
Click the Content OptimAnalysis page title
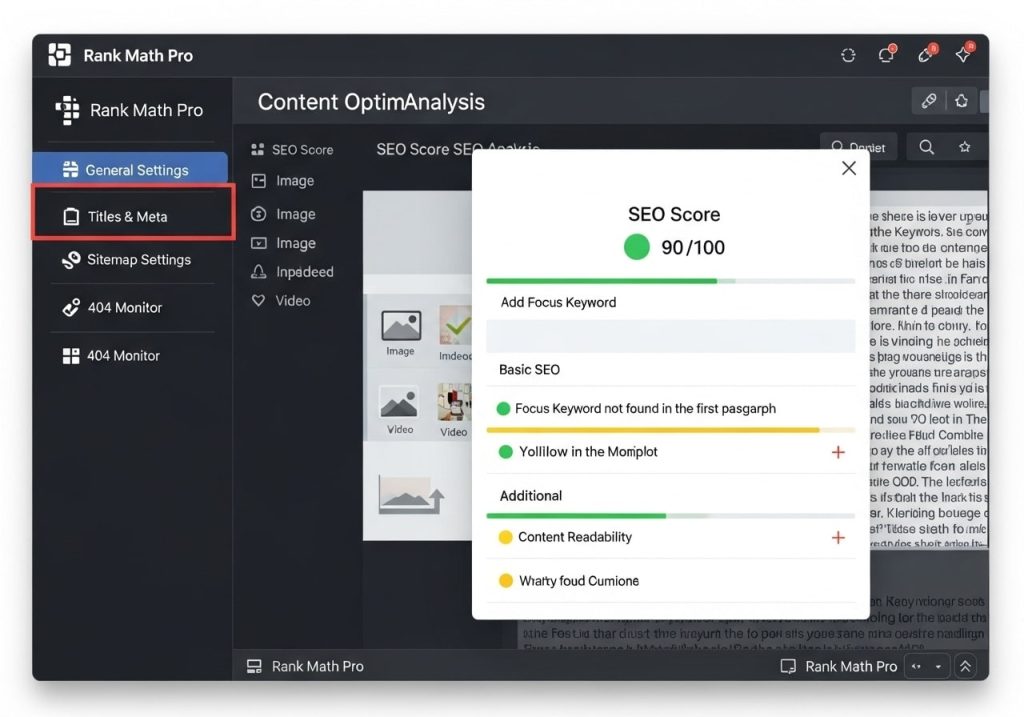click(371, 102)
